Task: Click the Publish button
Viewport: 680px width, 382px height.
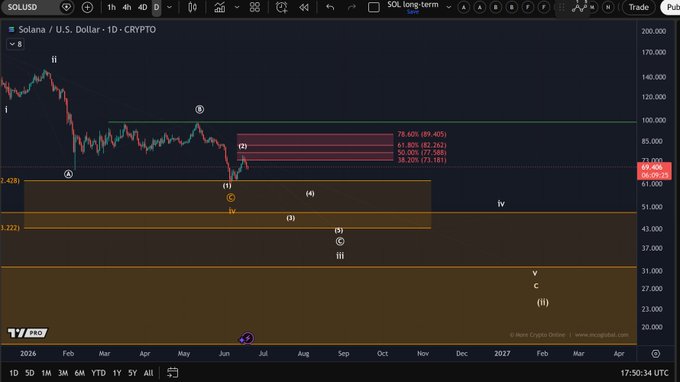Action: click(x=670, y=7)
